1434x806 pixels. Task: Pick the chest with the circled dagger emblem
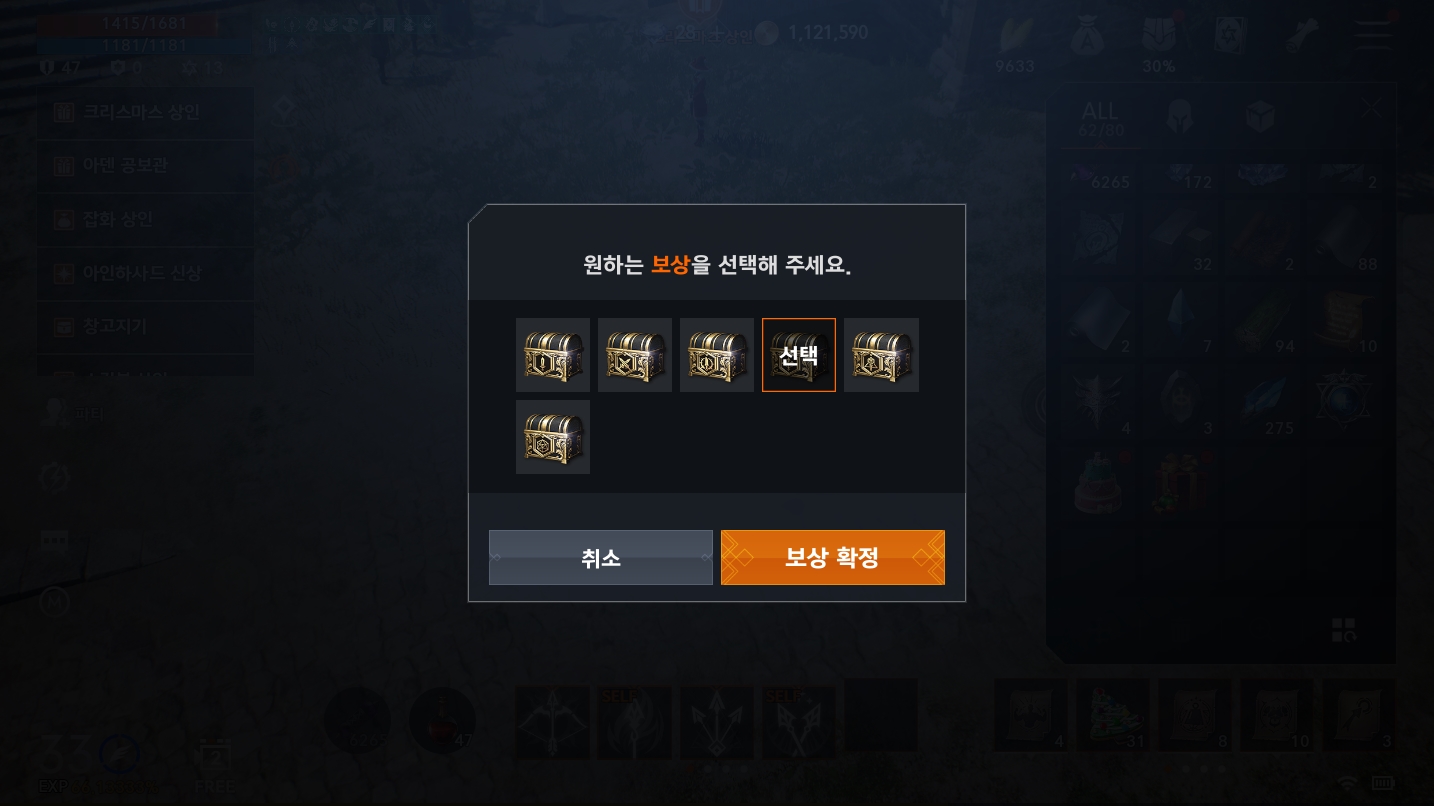coord(717,355)
